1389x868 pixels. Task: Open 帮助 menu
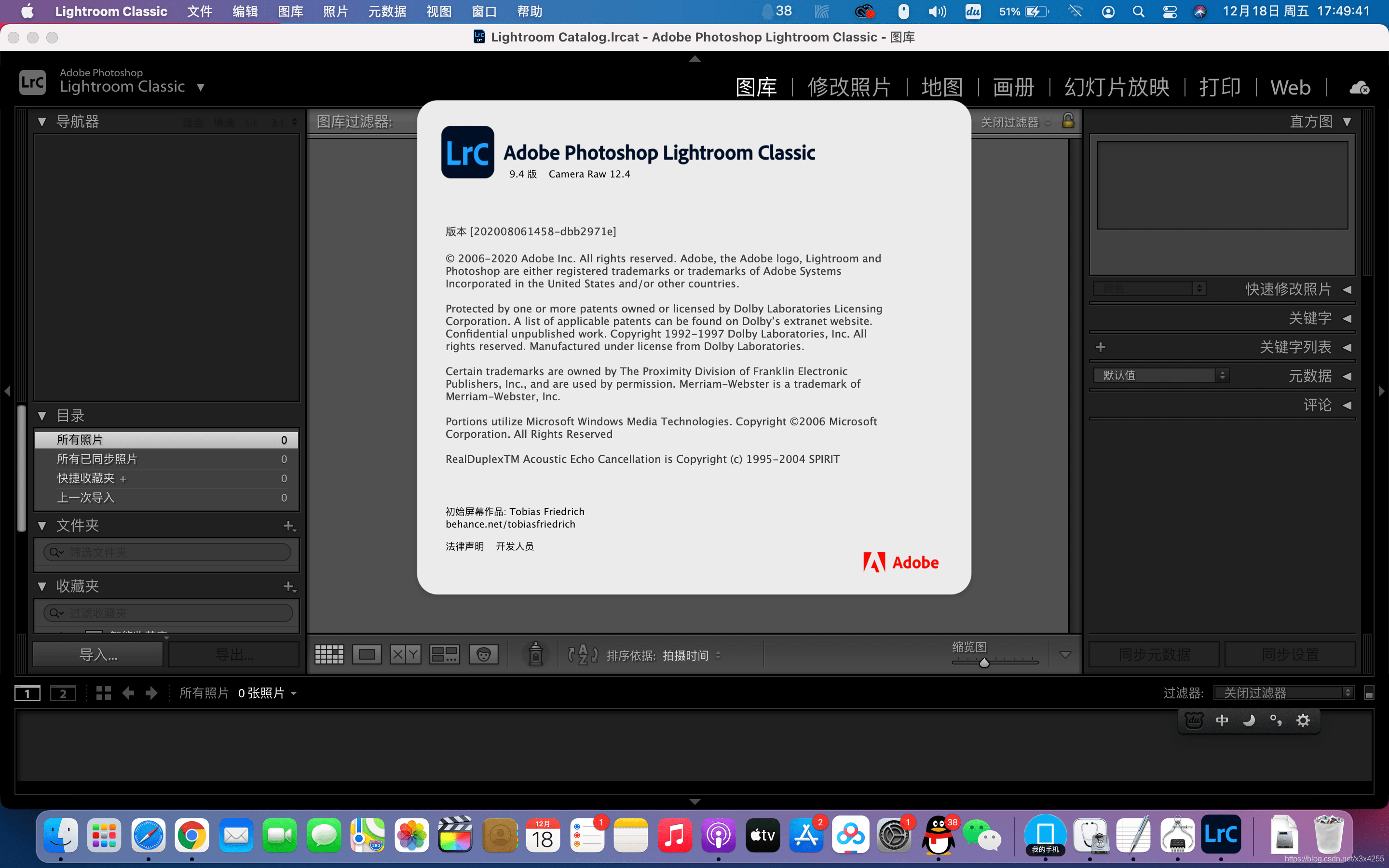click(x=529, y=12)
